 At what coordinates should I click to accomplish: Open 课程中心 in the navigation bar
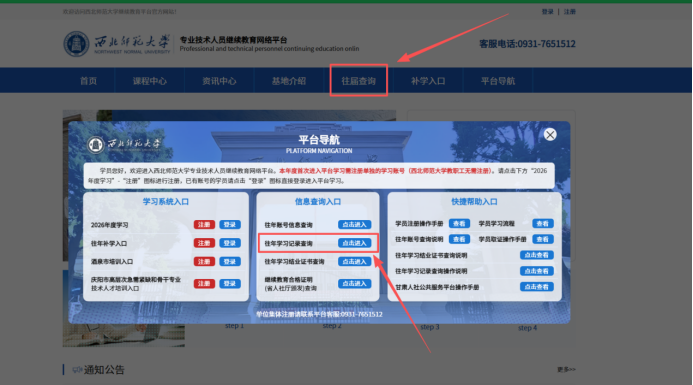pos(150,81)
